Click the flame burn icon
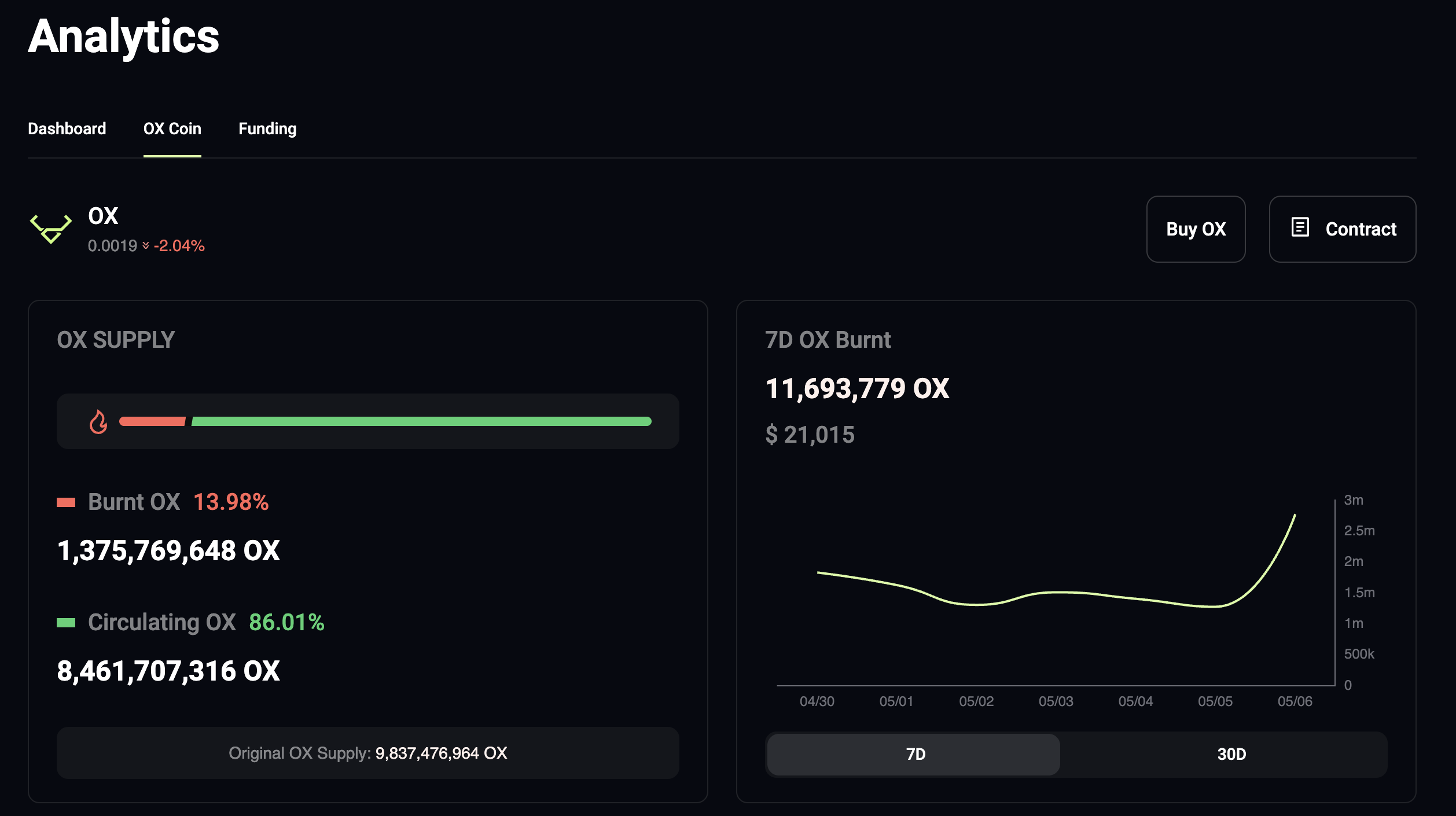The height and width of the screenshot is (816, 1456). coord(98,421)
